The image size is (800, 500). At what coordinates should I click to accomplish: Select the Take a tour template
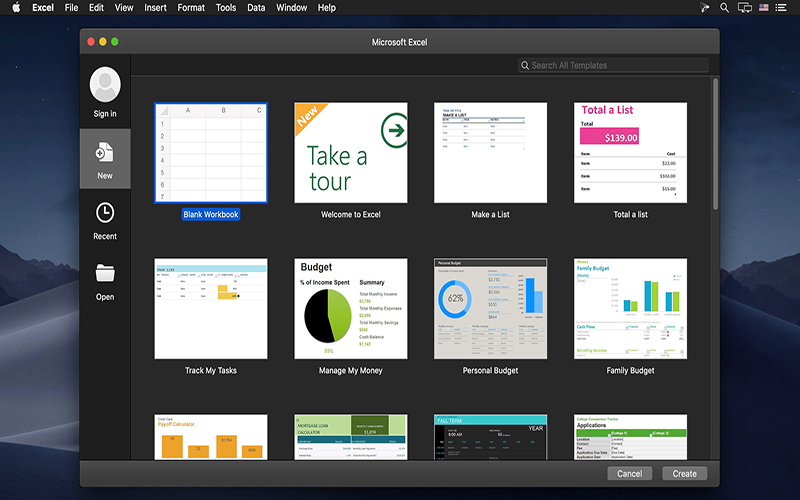351,153
